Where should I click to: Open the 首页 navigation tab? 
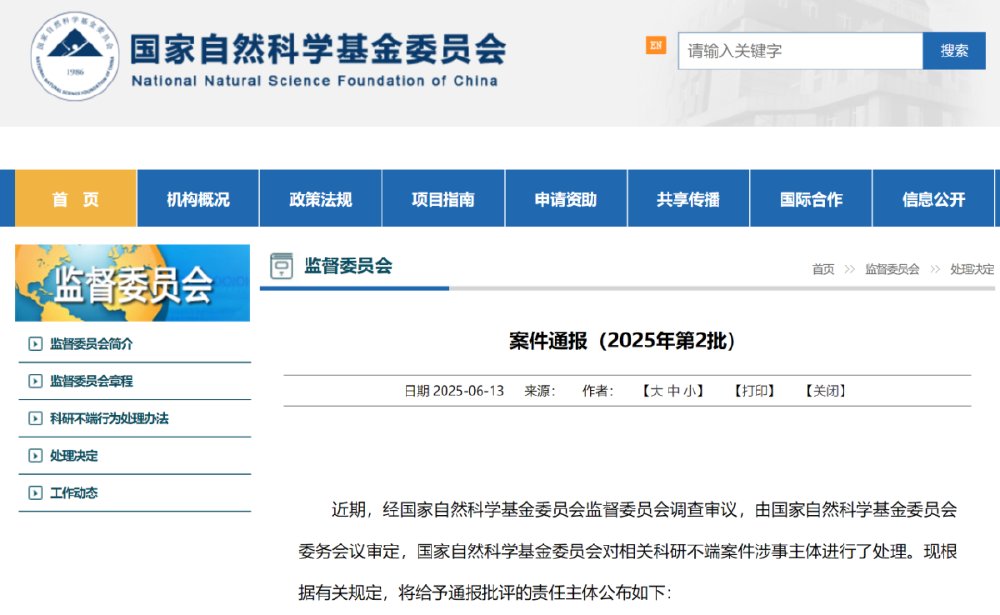point(76,198)
